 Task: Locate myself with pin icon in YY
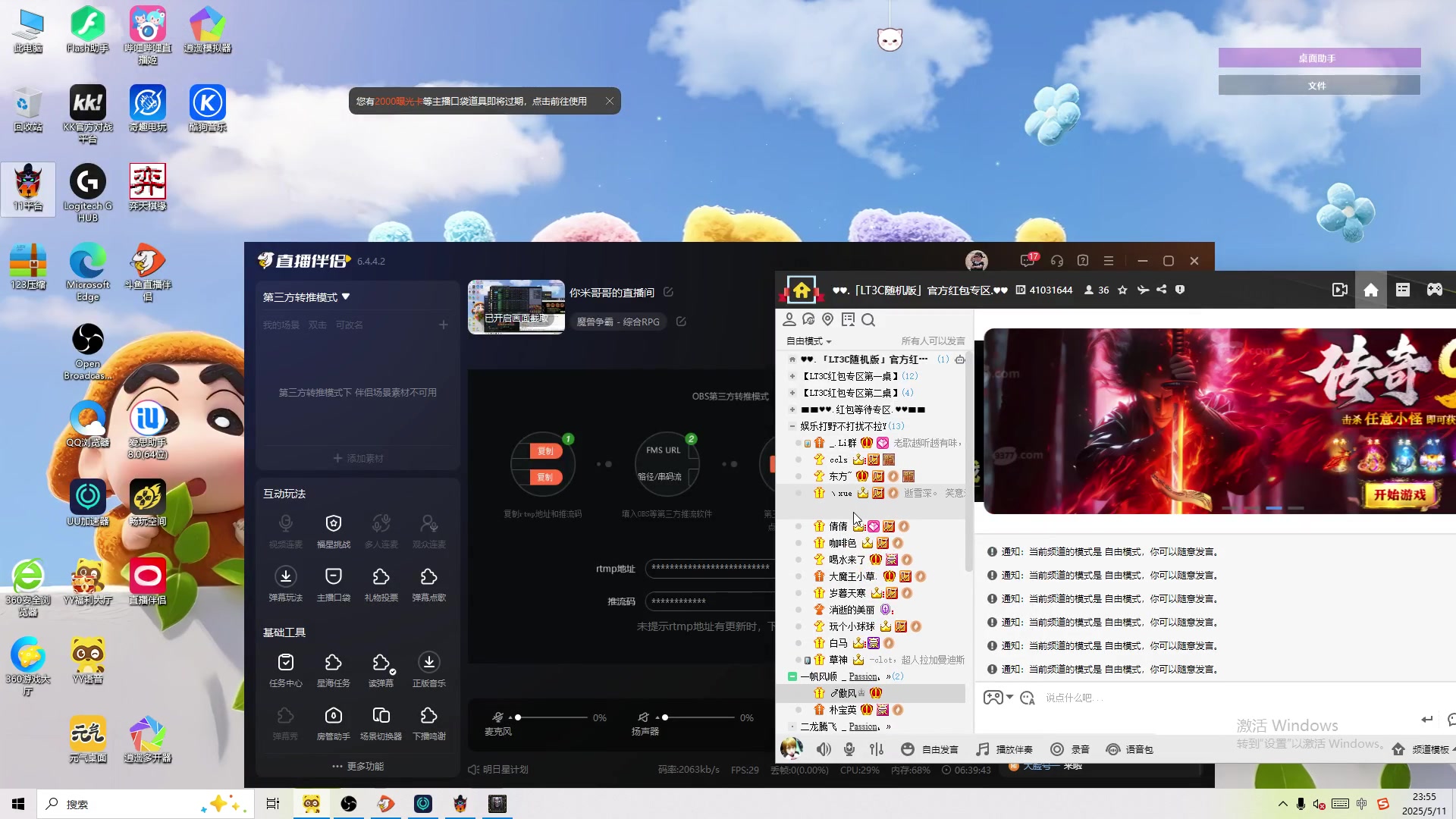pos(828,320)
